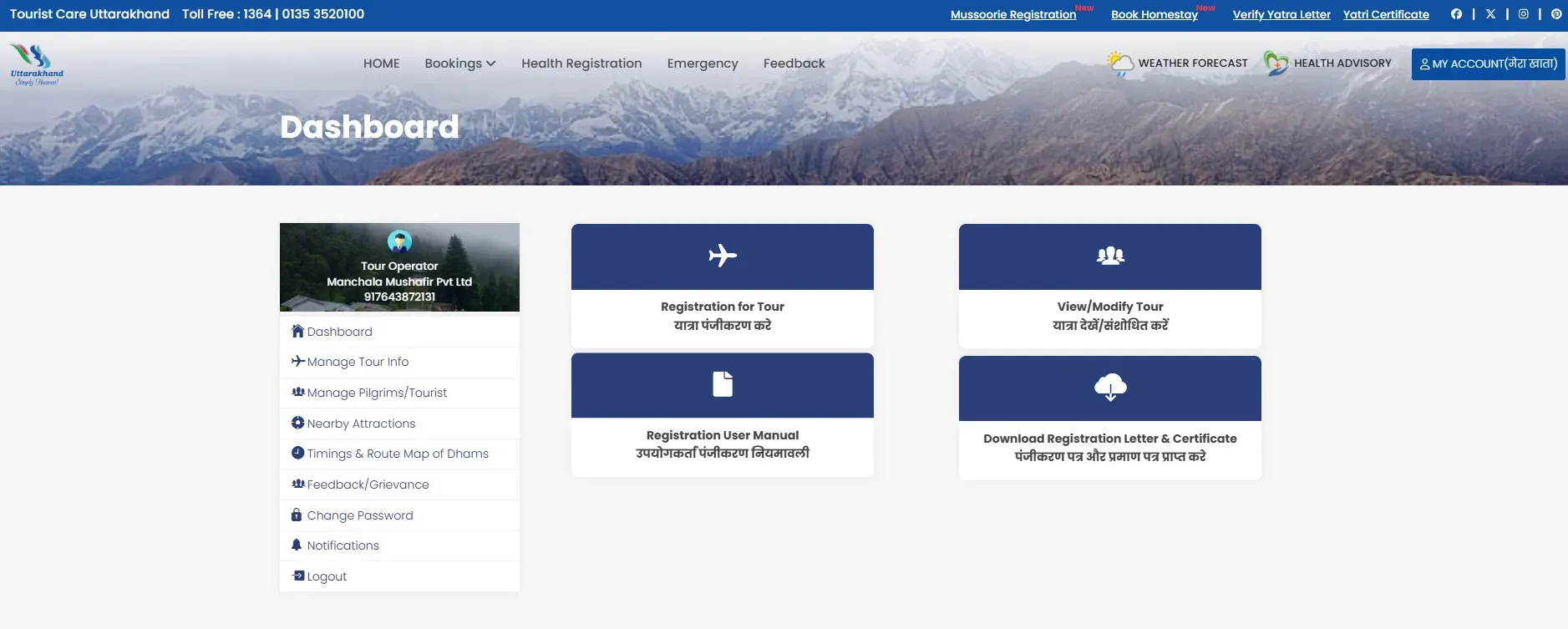This screenshot has width=1568, height=629.
Task: Click the toll free number text
Action: pyautogui.click(x=273, y=14)
